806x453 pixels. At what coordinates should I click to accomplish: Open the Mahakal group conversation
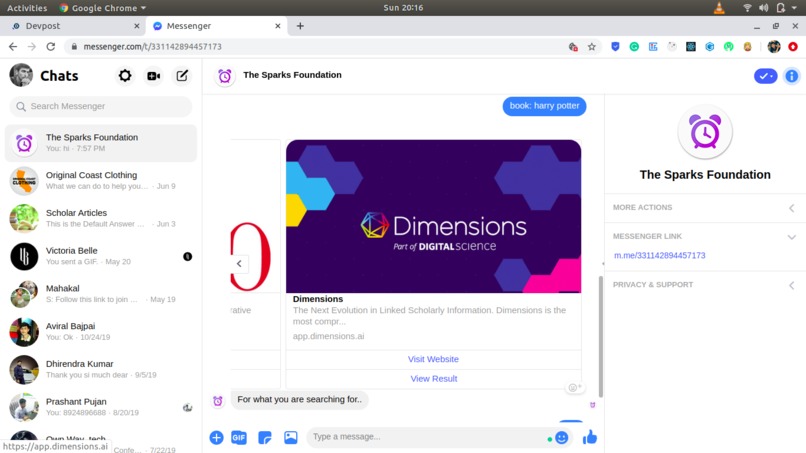pos(101,294)
